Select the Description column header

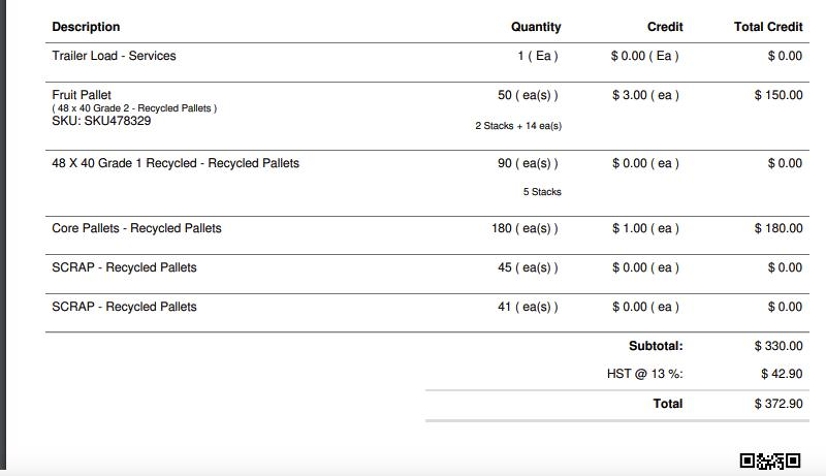(x=86, y=27)
